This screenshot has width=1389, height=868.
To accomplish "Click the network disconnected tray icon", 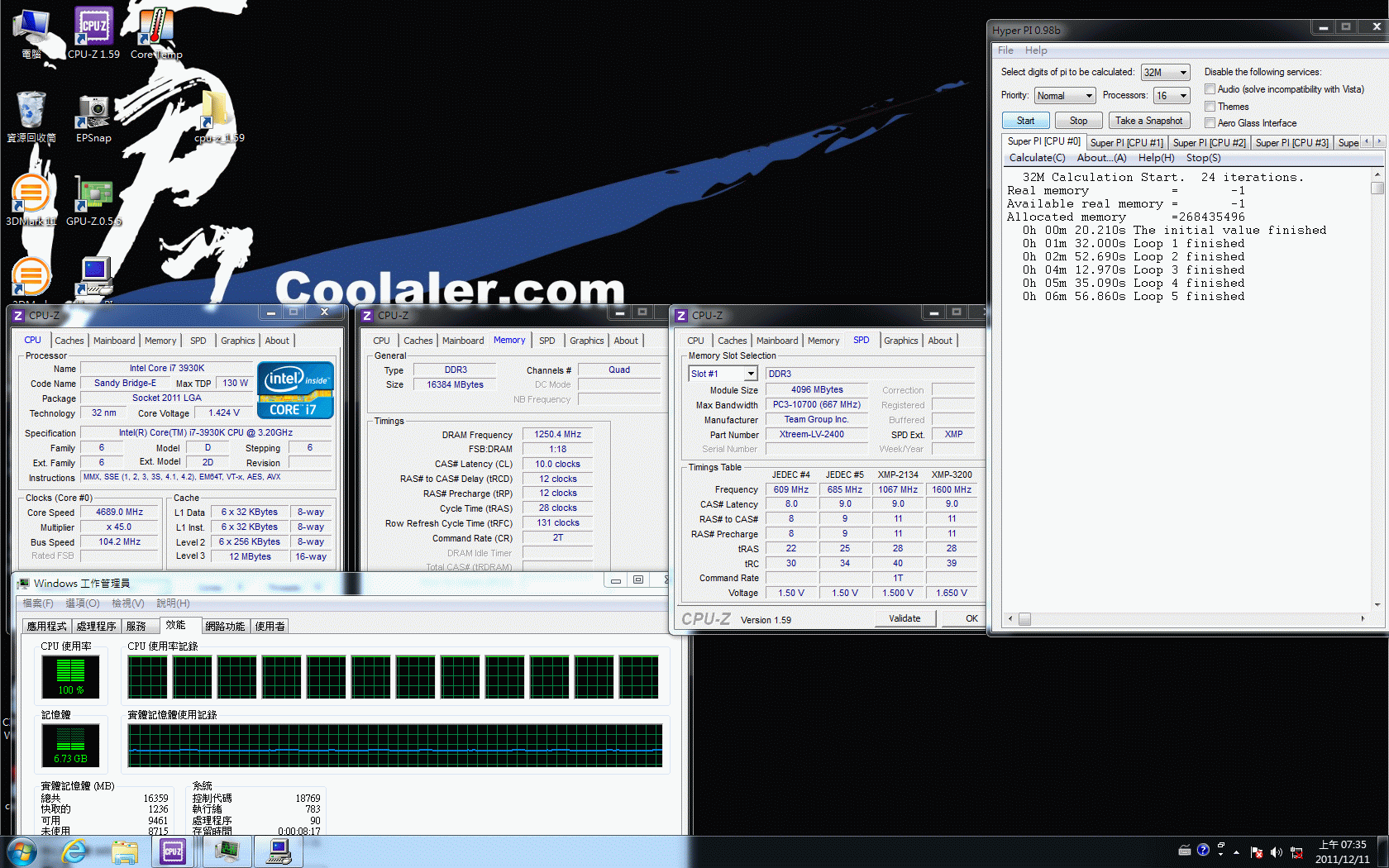I will pyautogui.click(x=1296, y=852).
